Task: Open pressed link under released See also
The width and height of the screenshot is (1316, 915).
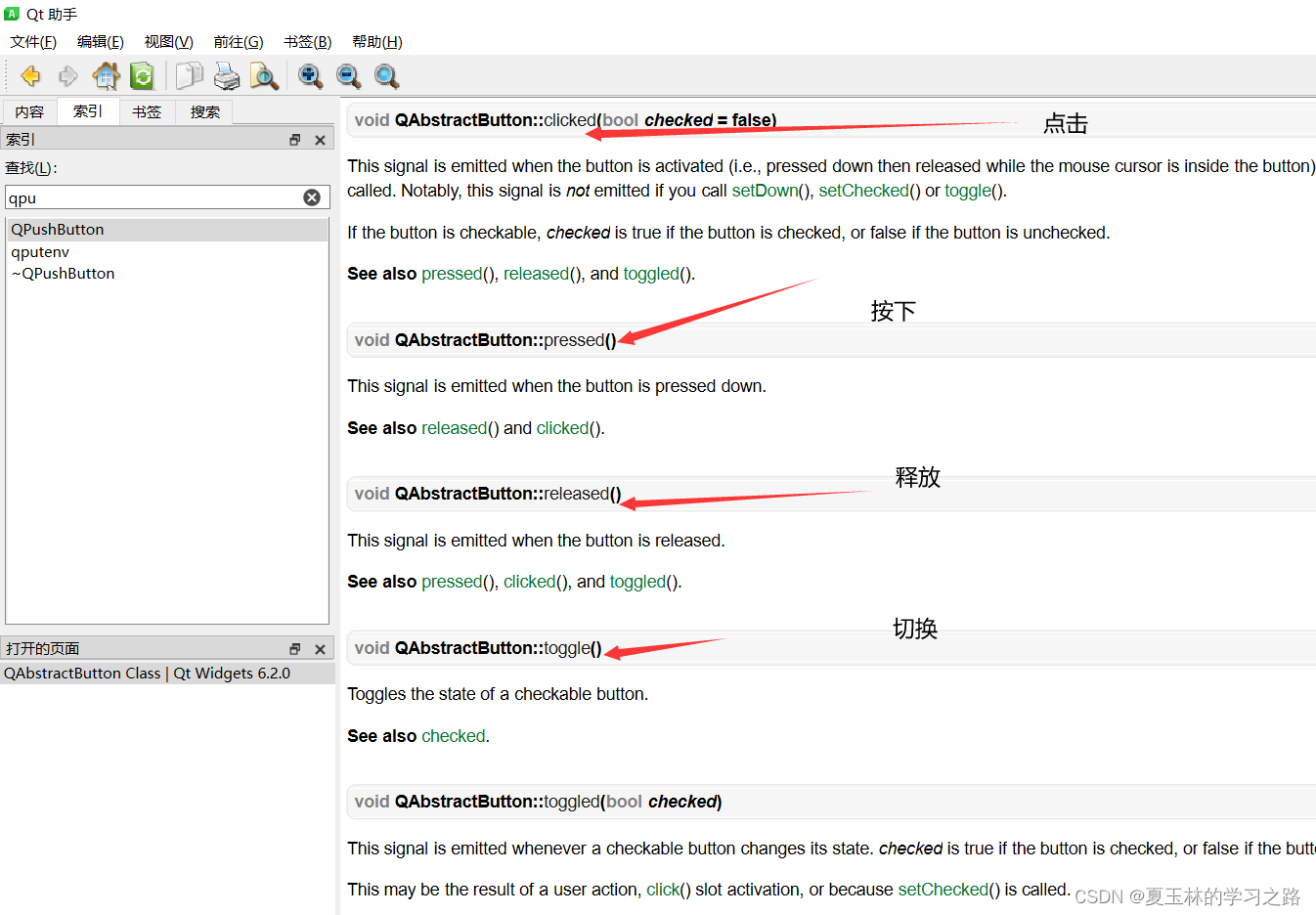Action: pyautogui.click(x=452, y=582)
